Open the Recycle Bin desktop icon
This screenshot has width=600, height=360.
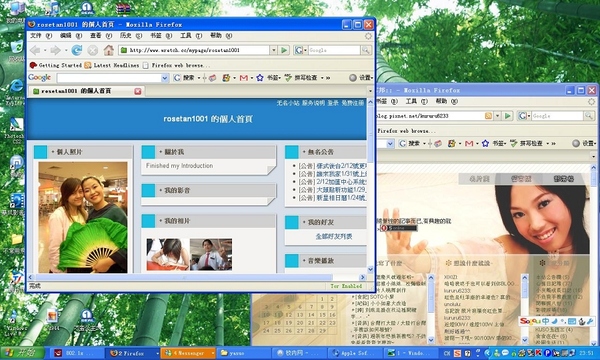tap(16, 47)
